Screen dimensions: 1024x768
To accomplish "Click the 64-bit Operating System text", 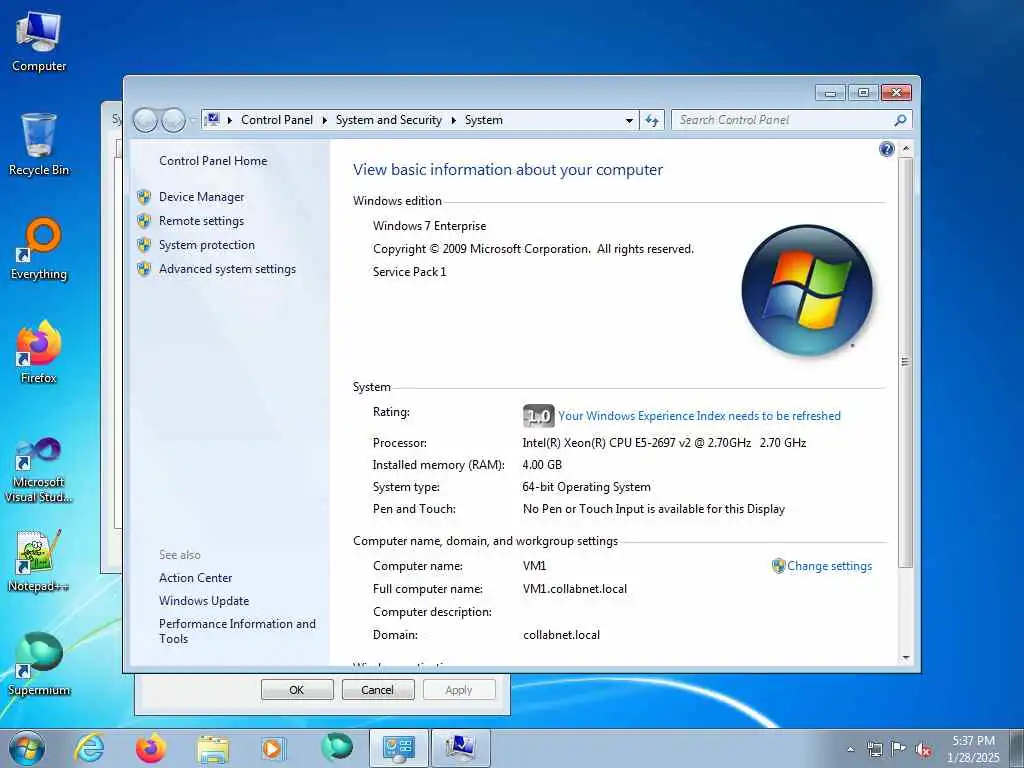I will click(x=586, y=487).
